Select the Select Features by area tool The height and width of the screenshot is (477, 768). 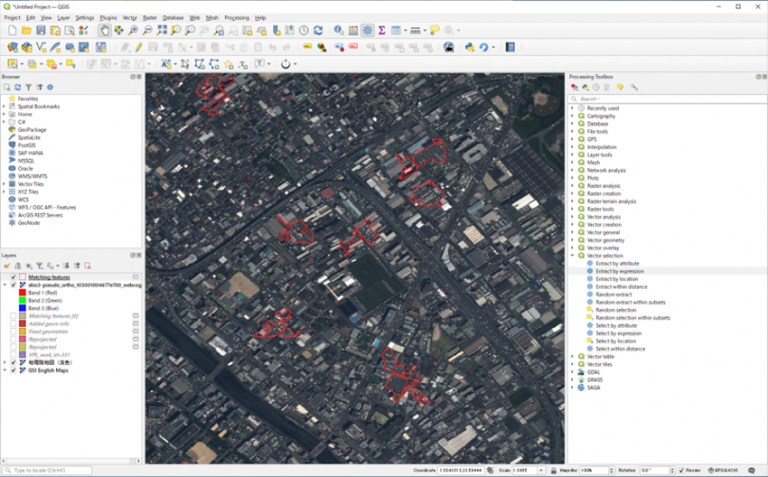tap(12, 64)
